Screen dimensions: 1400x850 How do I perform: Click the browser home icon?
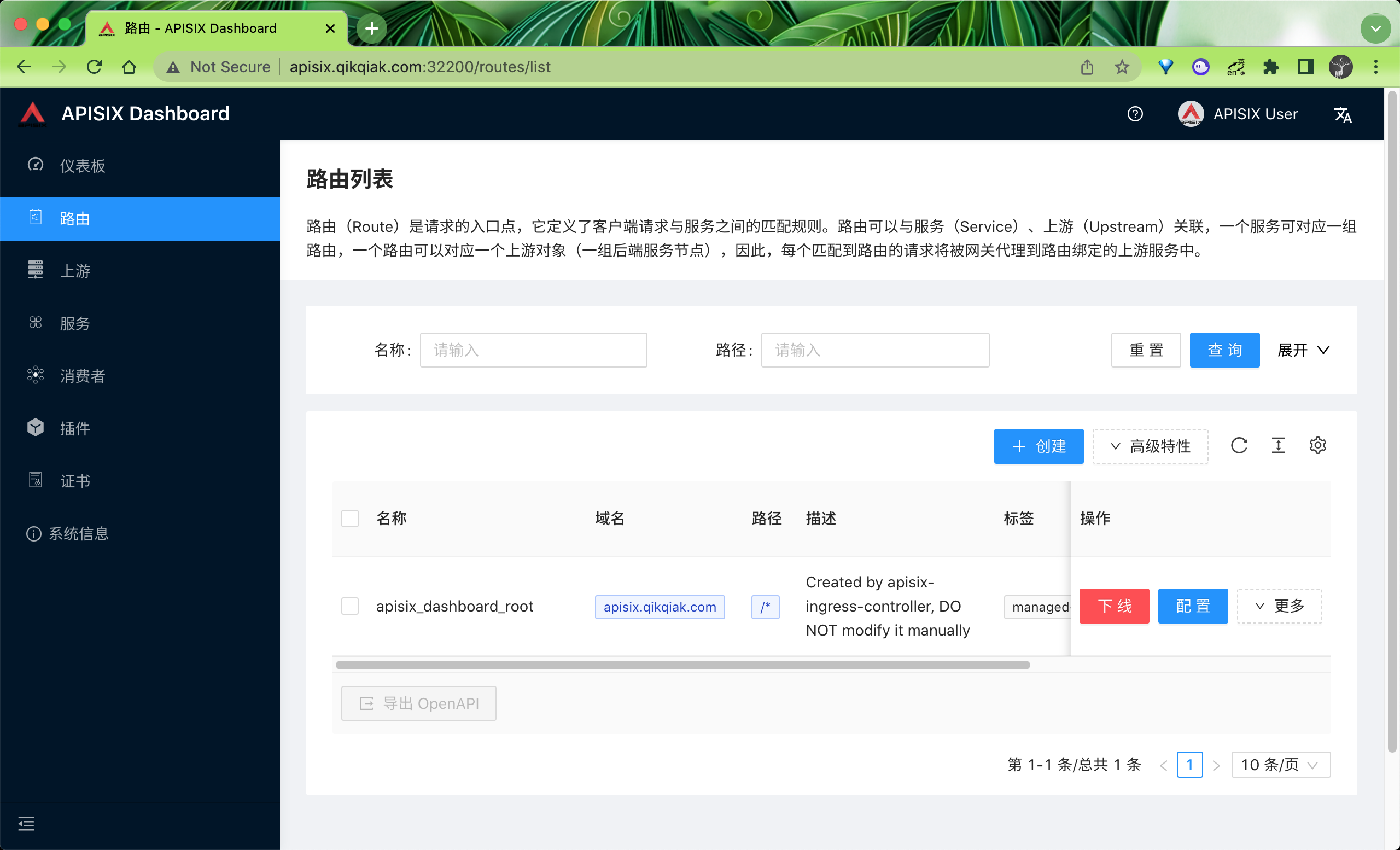click(x=129, y=67)
